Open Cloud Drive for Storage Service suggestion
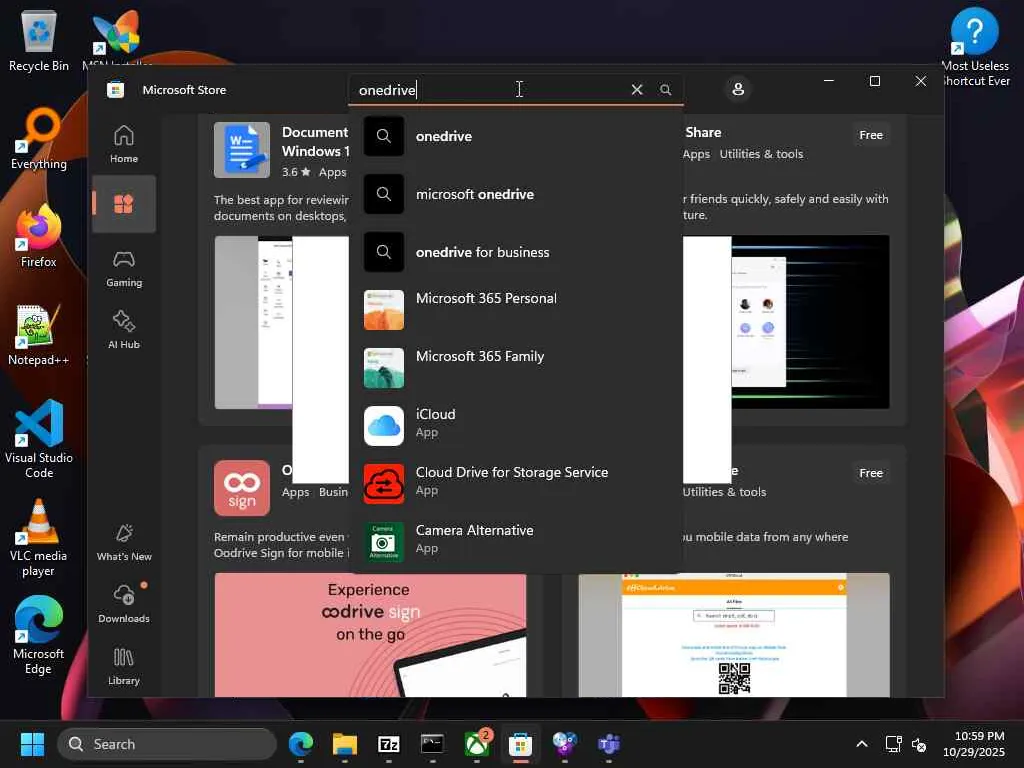This screenshot has width=1024, height=768. (516, 484)
